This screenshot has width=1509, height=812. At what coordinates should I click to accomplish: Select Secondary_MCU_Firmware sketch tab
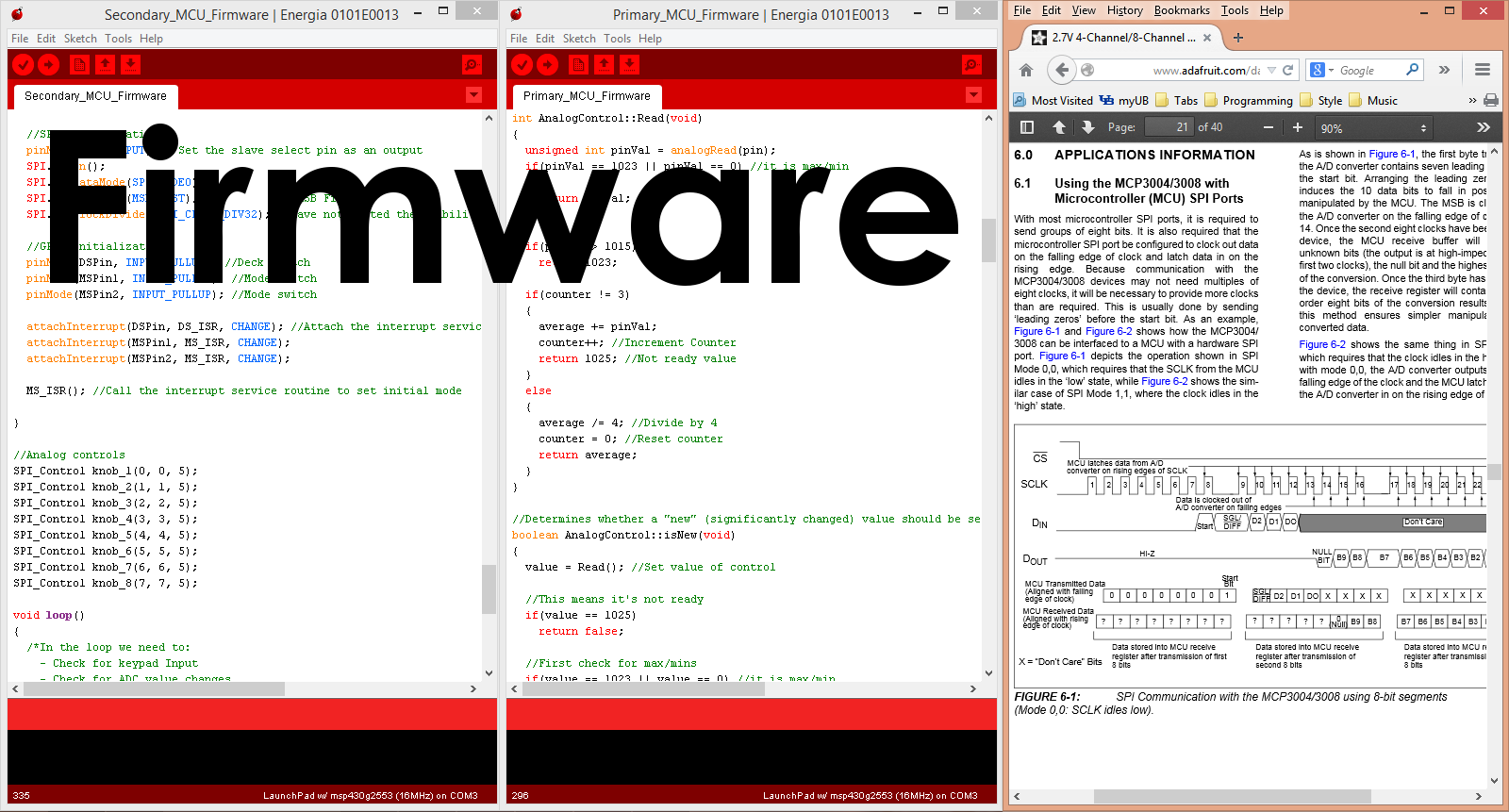click(95, 96)
